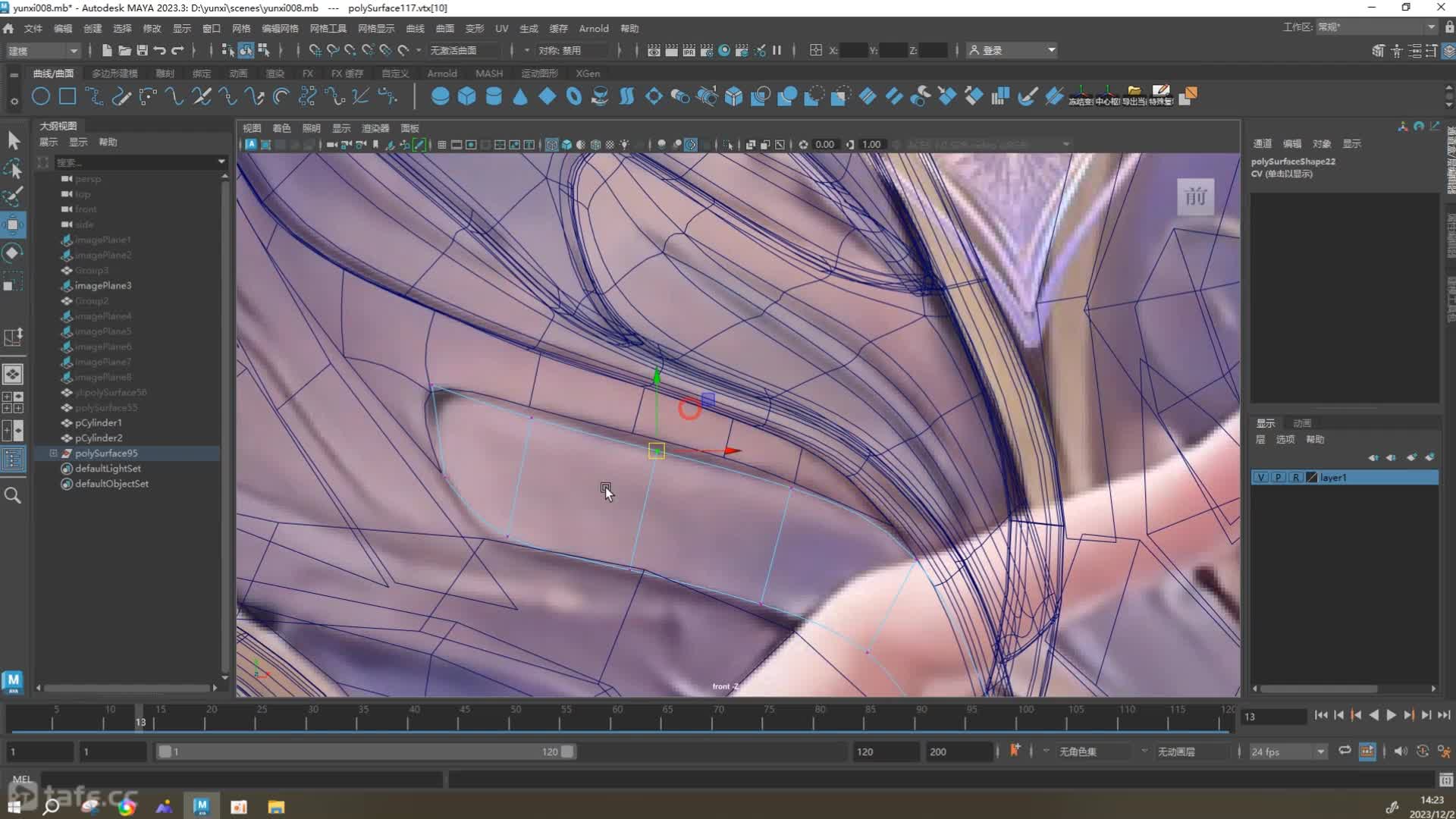Viewport: 1456px width, 819px height.
Task: Open the 工作区 workspace dropdown
Action: click(x=1376, y=27)
